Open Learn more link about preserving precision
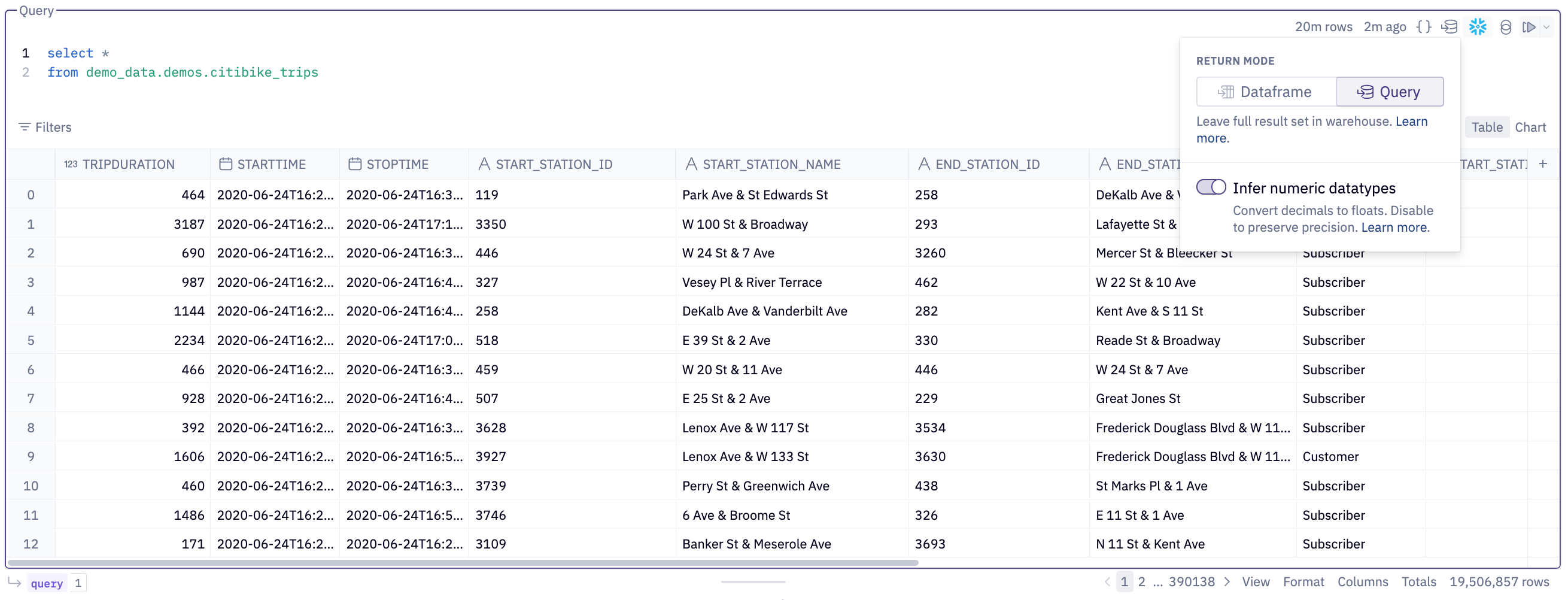1568x600 pixels. (x=1394, y=227)
